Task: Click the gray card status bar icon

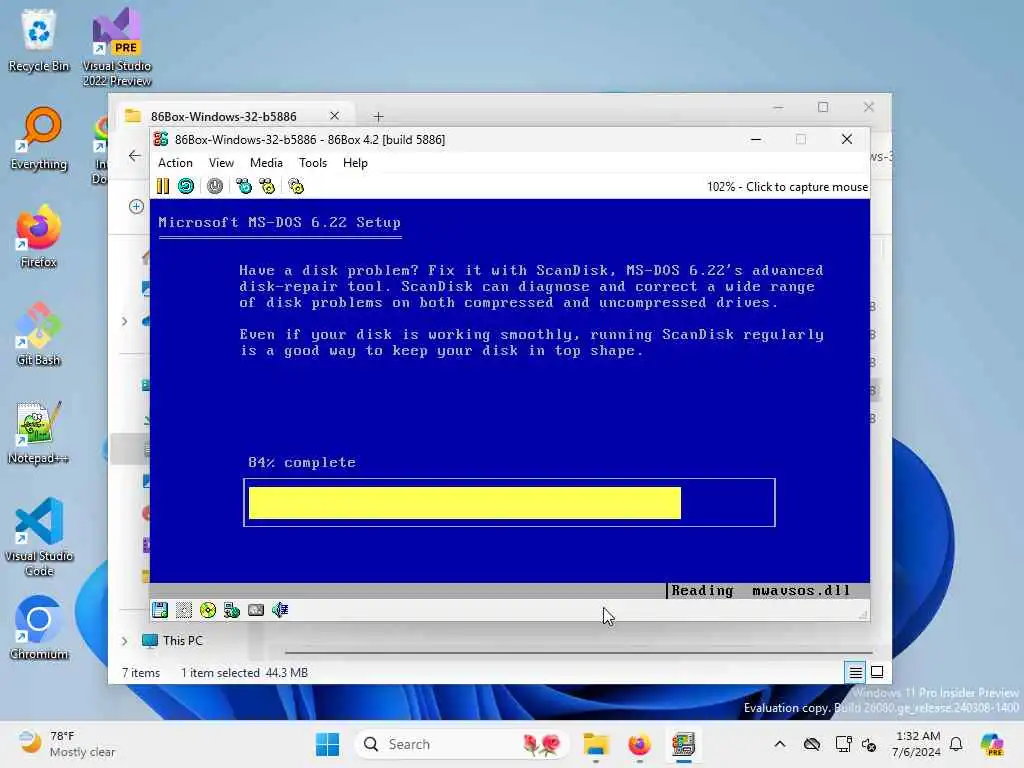Action: tap(256, 610)
